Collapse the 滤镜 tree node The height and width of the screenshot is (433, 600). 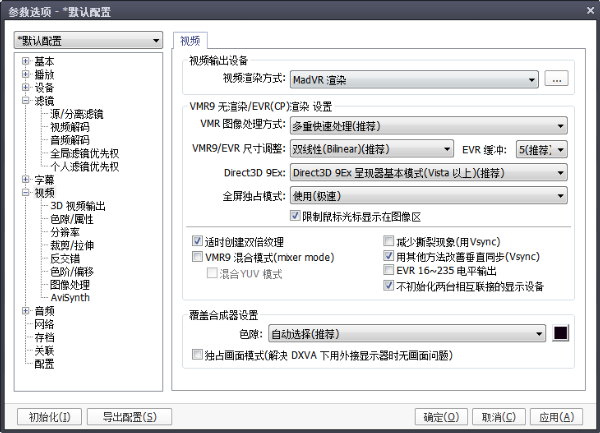[x=25, y=101]
